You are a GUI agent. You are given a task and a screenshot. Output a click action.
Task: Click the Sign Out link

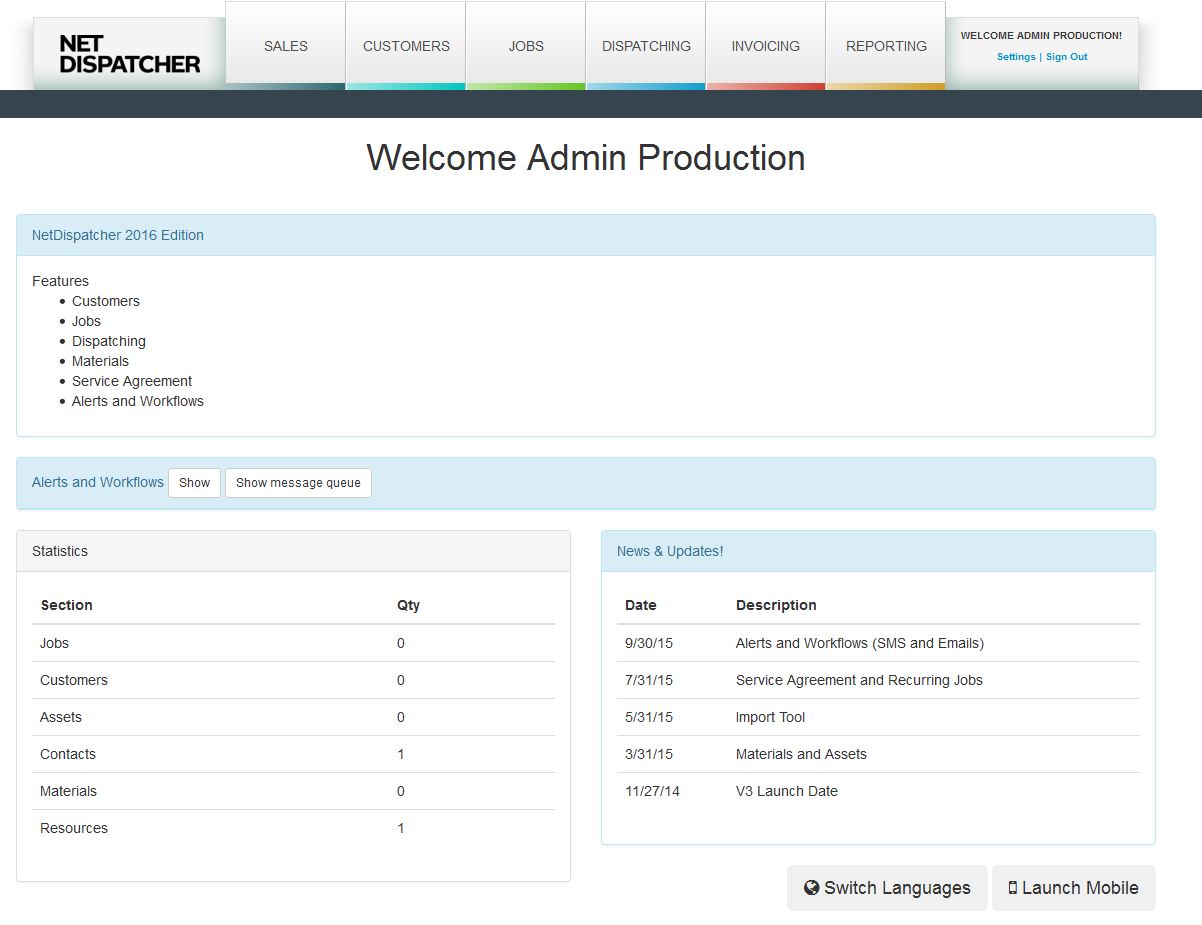(x=1067, y=57)
